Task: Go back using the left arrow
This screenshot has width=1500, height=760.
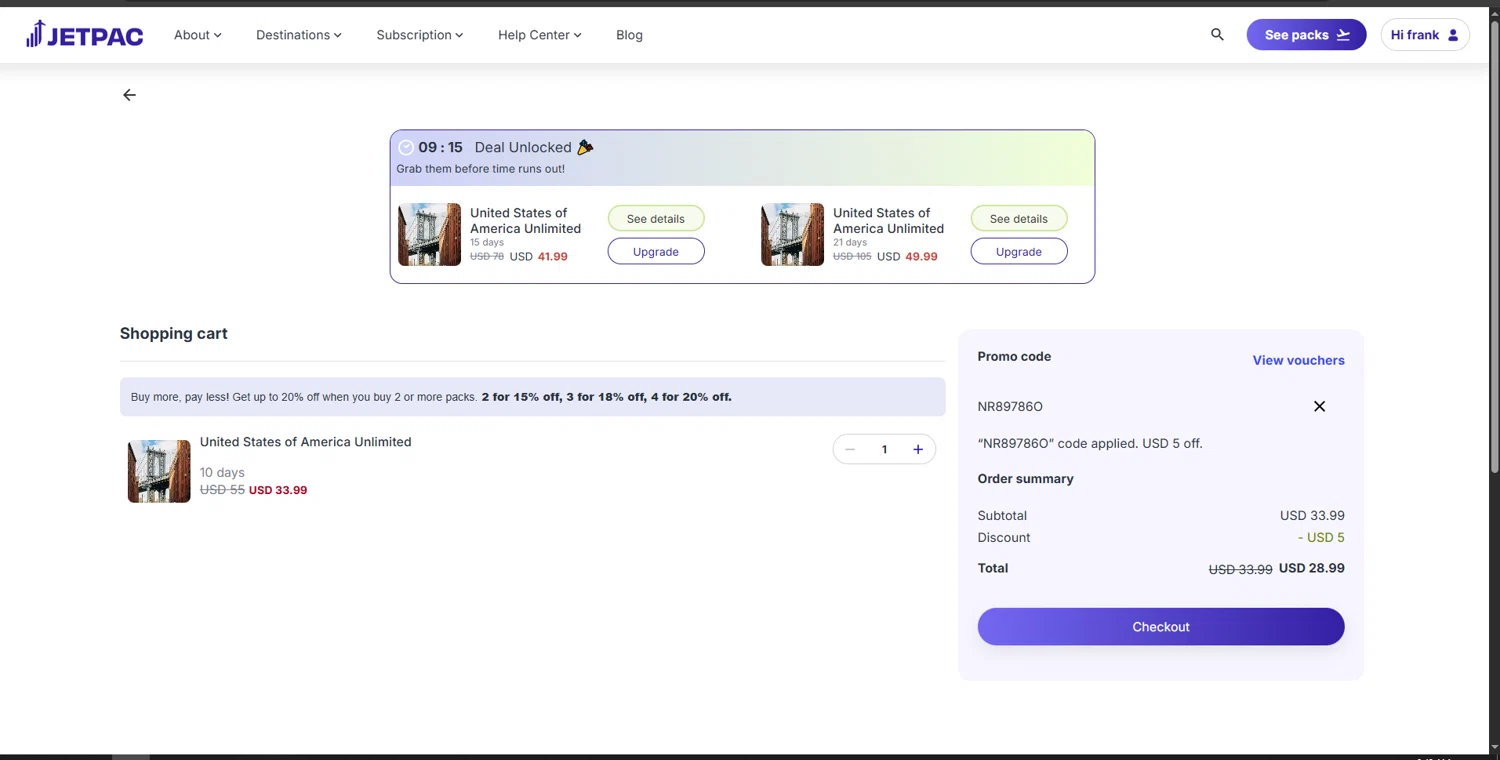Action: 129,95
